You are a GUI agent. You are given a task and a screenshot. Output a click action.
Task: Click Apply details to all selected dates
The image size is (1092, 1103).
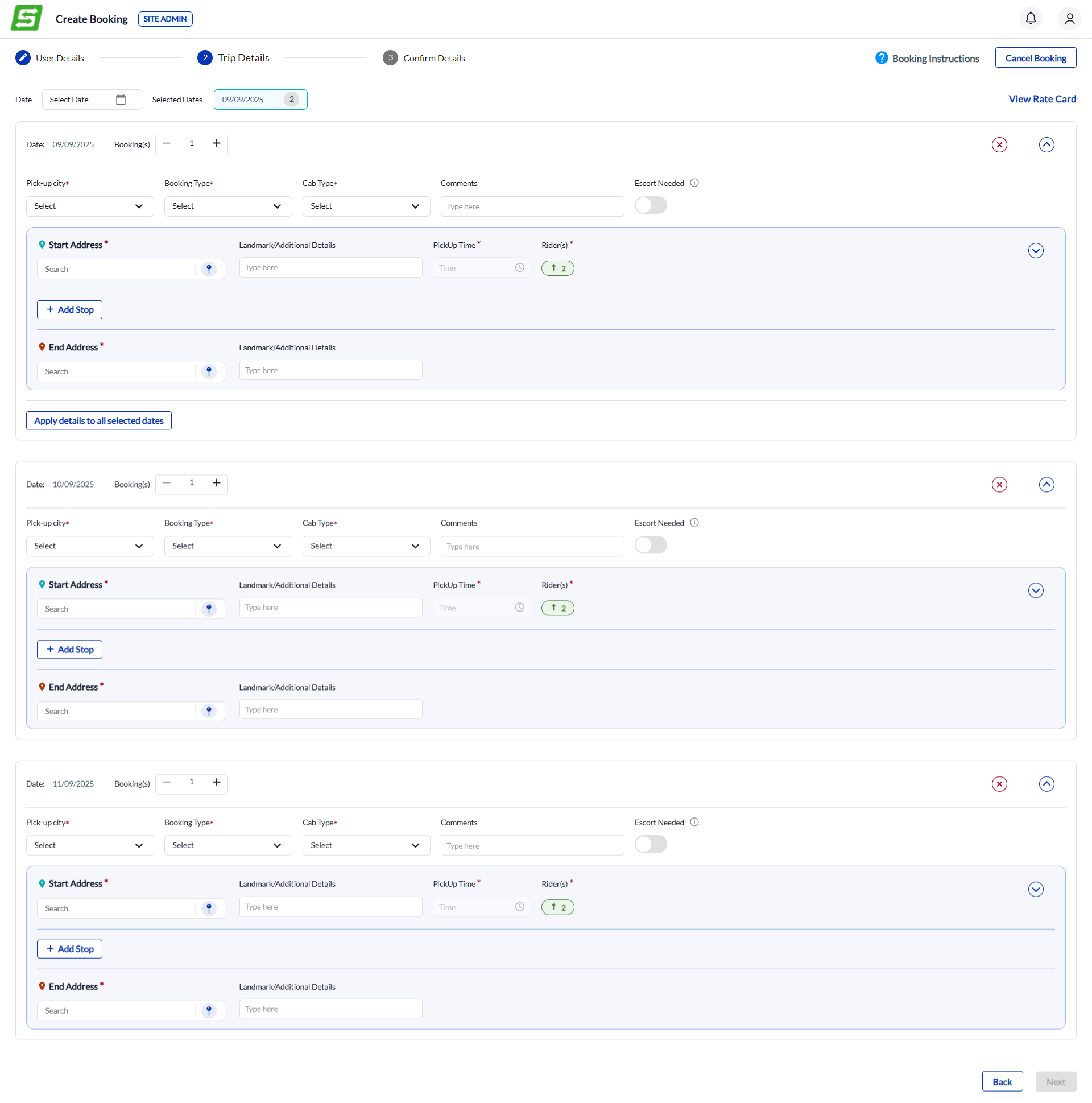[x=99, y=421]
